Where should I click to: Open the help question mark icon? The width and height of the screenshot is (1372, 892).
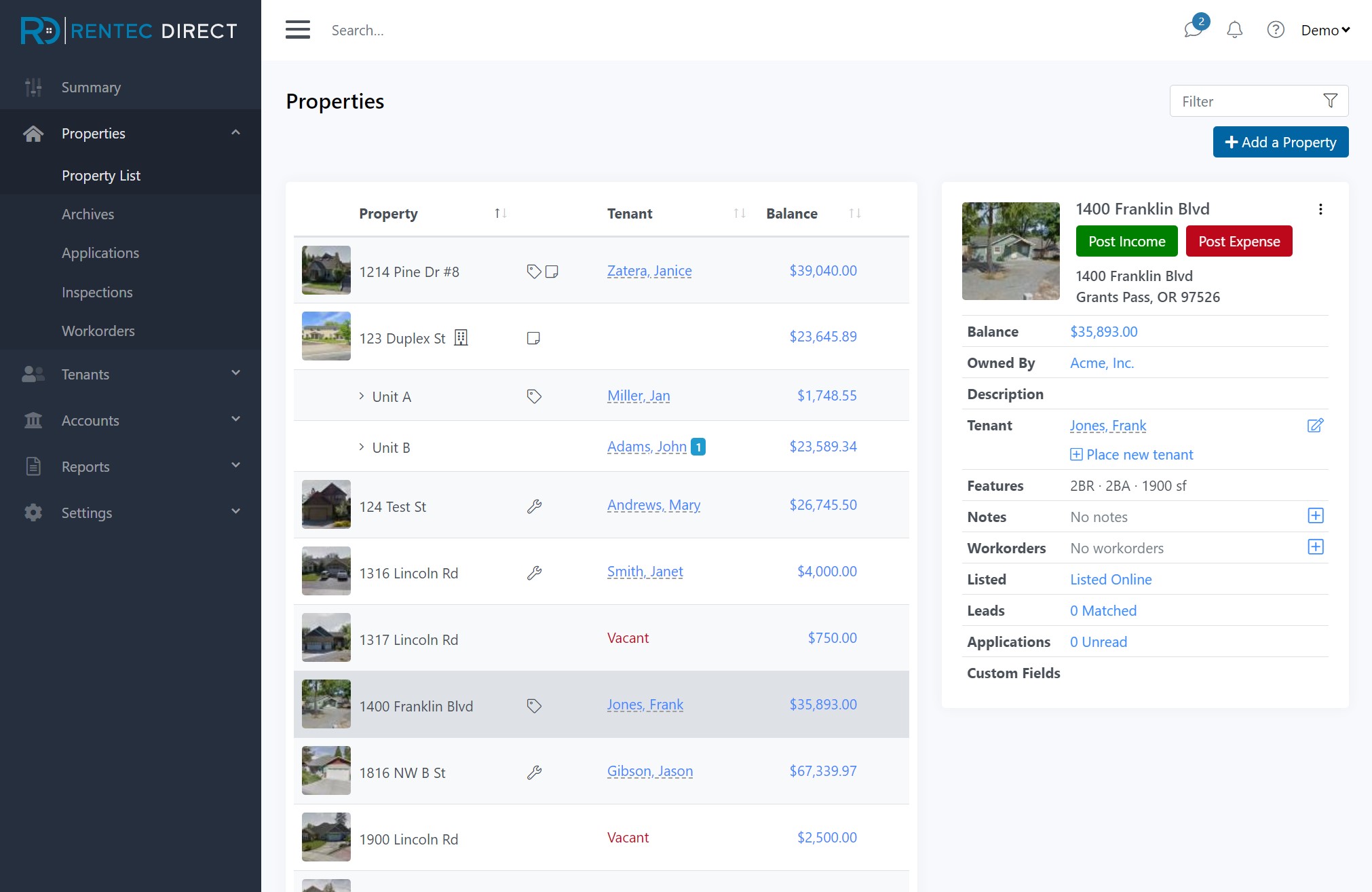1275,30
